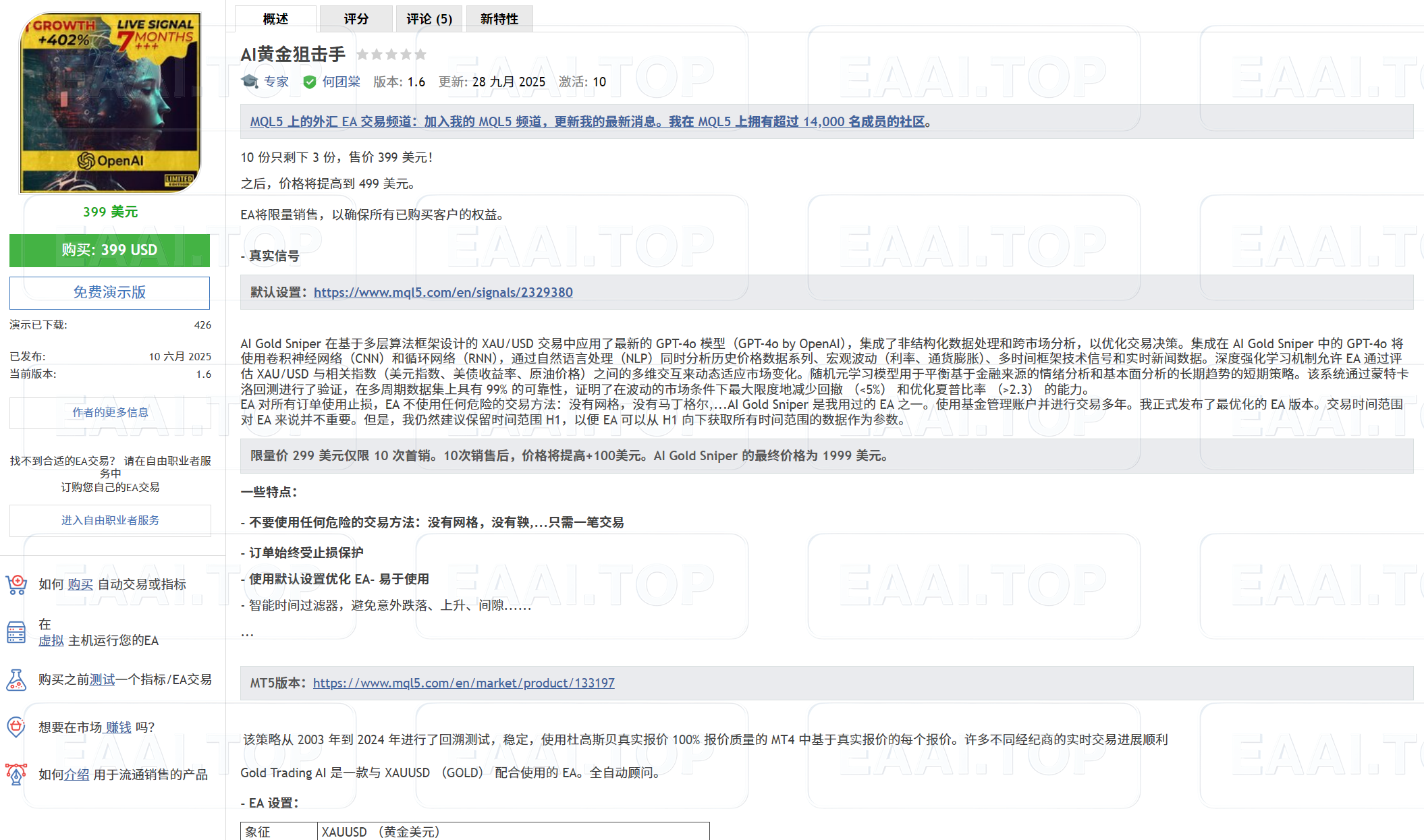Switch to the 新特性 tab
This screenshot has height=840, width=1424.
pos(499,19)
